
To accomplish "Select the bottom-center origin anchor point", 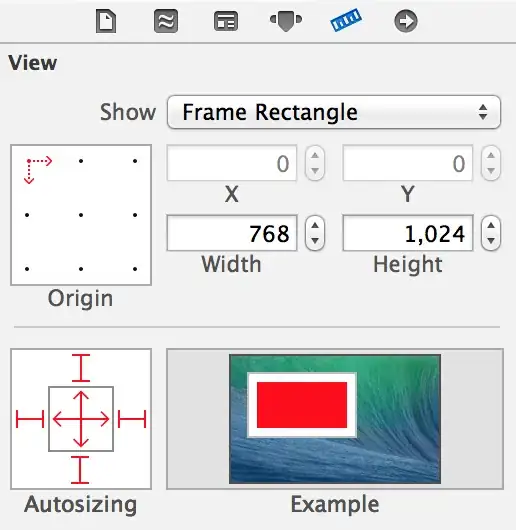I will click(x=81, y=269).
